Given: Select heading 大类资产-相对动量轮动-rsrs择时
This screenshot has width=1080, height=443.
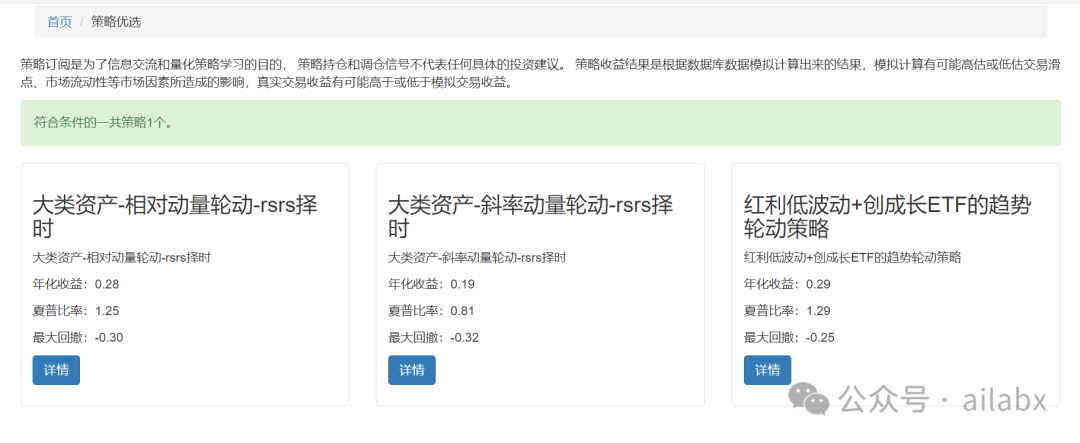Looking at the screenshot, I should 176,216.
